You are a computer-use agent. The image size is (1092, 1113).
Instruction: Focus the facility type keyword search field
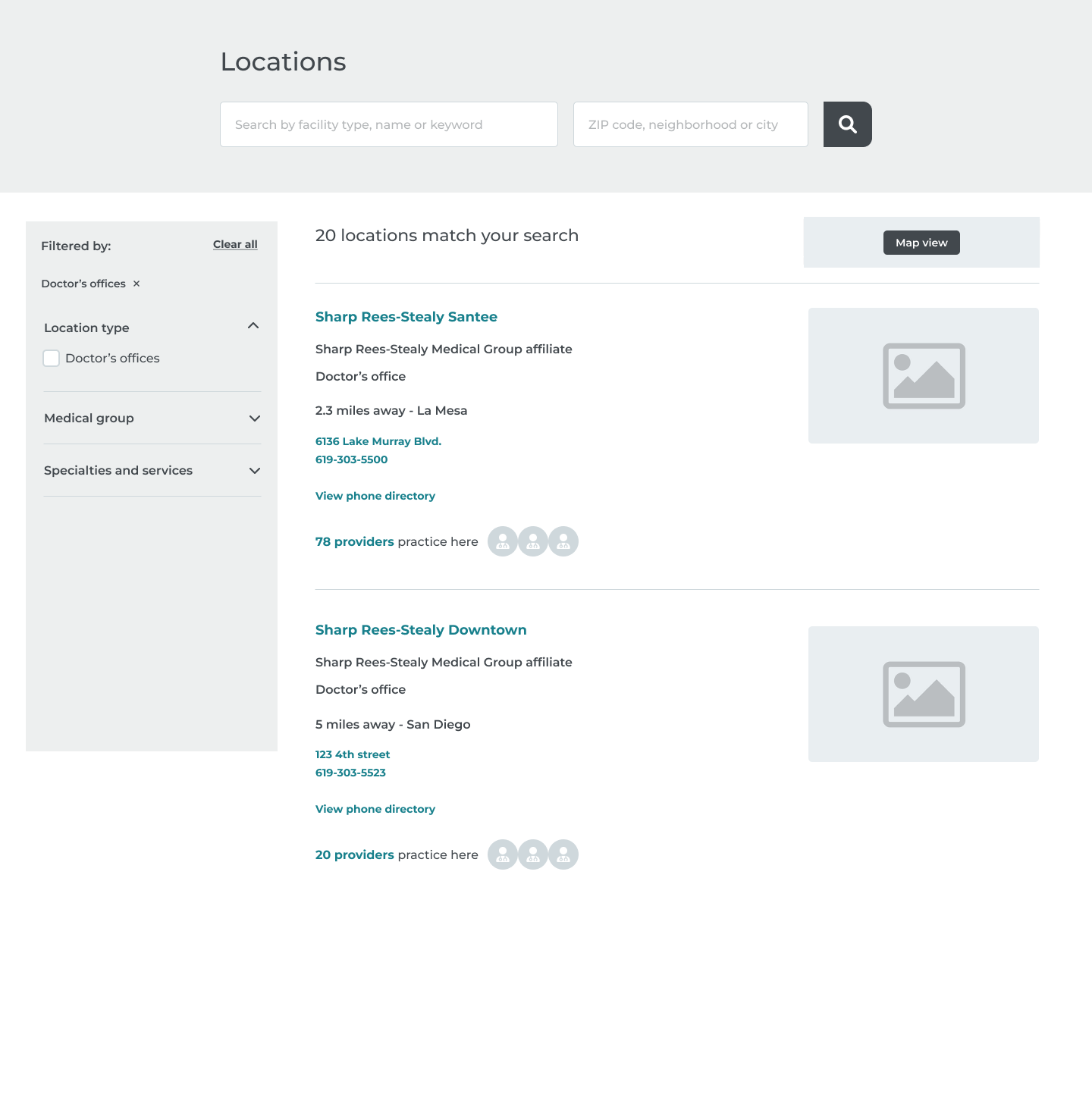click(389, 124)
